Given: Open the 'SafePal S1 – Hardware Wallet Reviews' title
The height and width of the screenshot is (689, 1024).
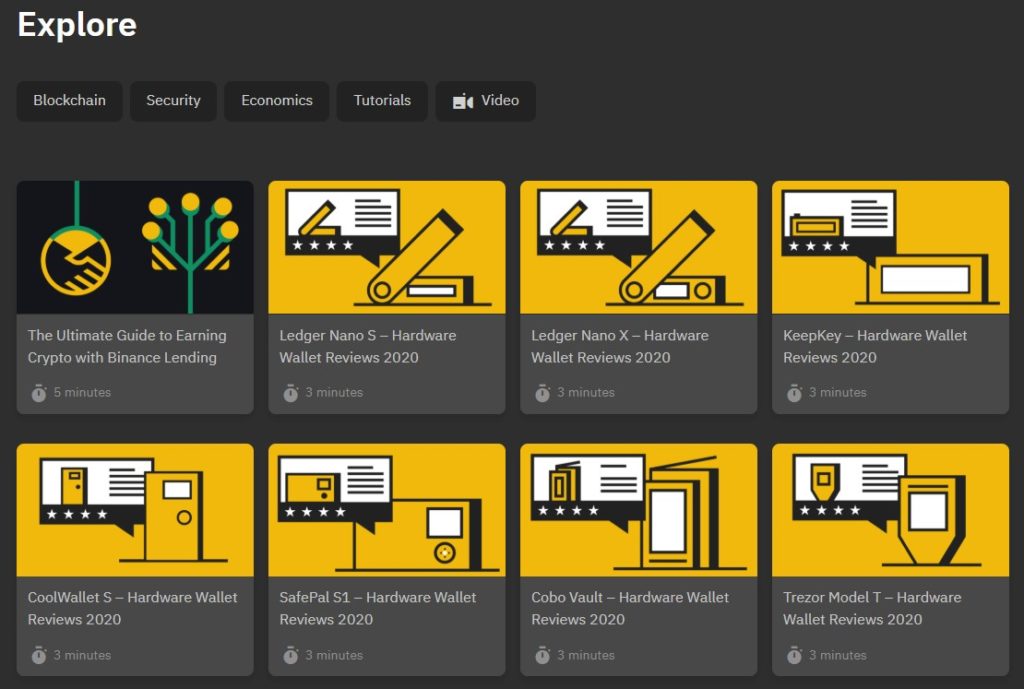Looking at the screenshot, I should coord(377,608).
